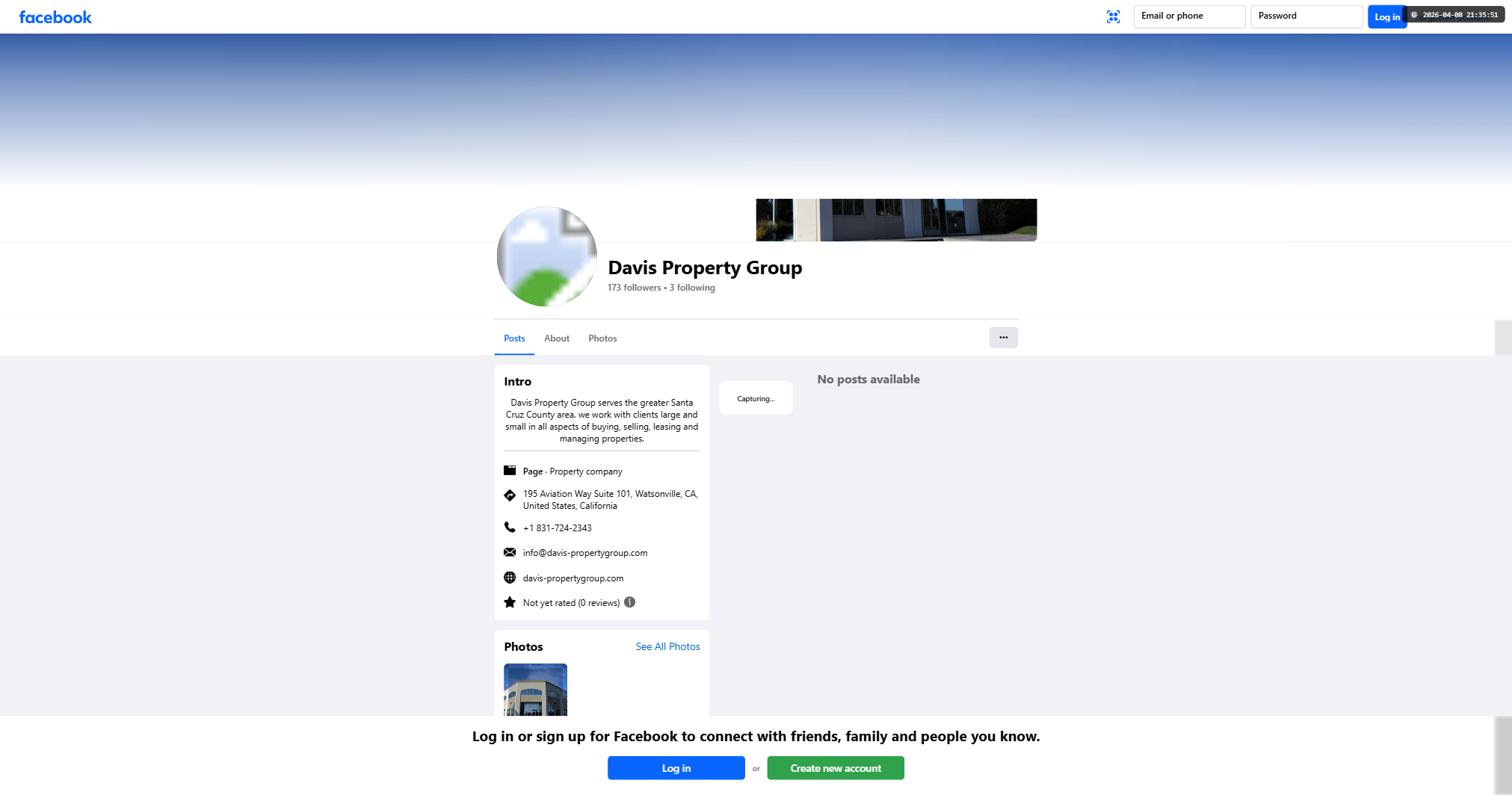Open davis-propertygroup.com website link
This screenshot has width=1512, height=795.
(x=573, y=578)
